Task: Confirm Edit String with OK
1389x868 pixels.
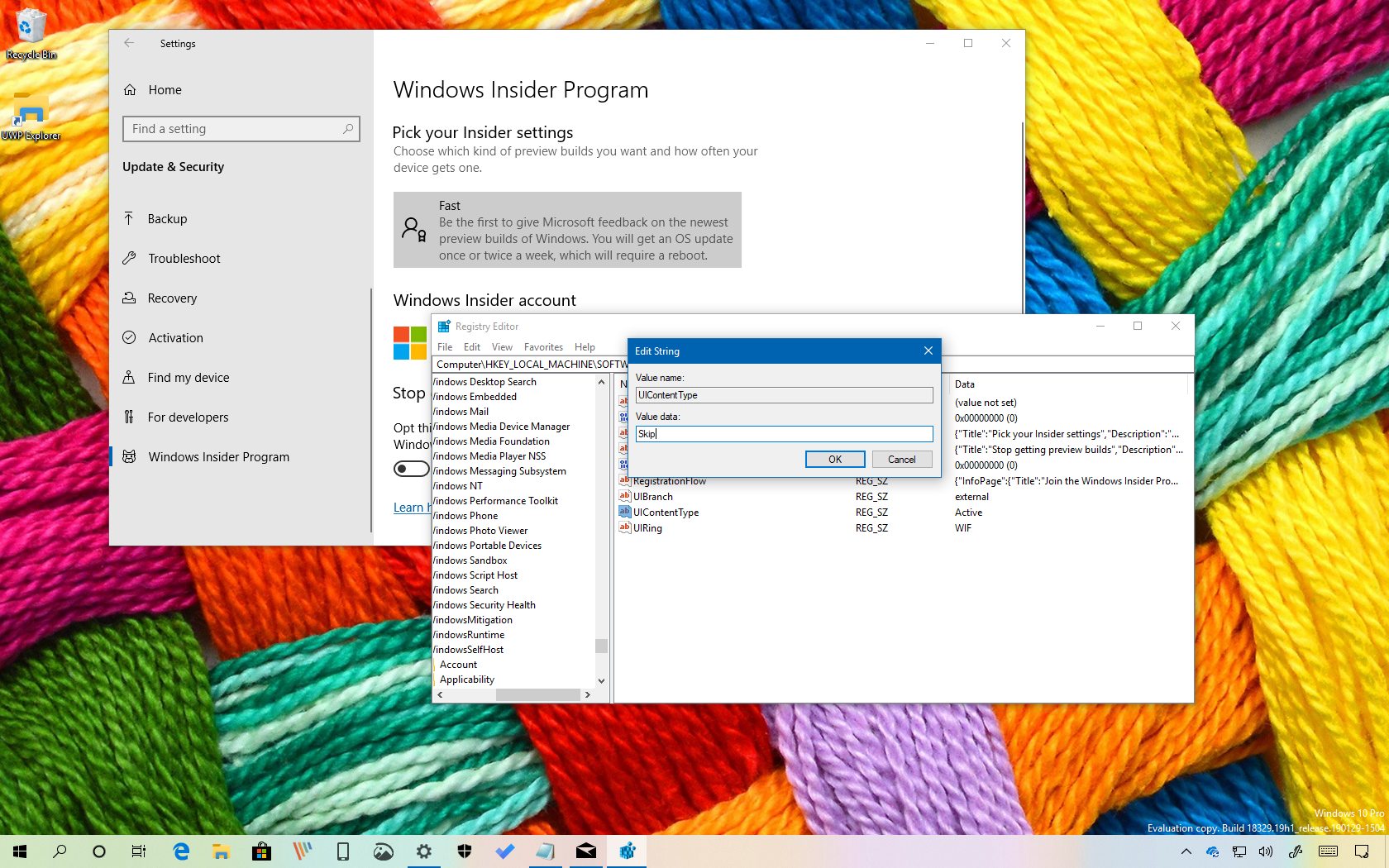Action: tap(835, 460)
